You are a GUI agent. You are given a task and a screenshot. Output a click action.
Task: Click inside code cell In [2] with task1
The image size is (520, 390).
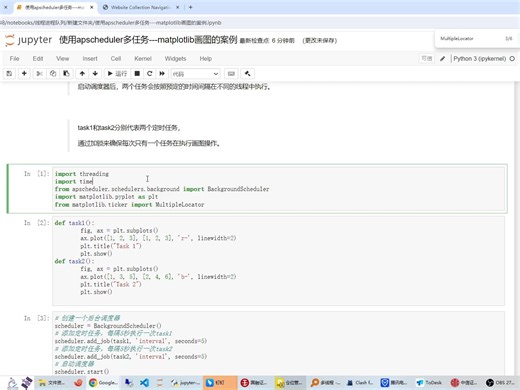[x=278, y=261]
